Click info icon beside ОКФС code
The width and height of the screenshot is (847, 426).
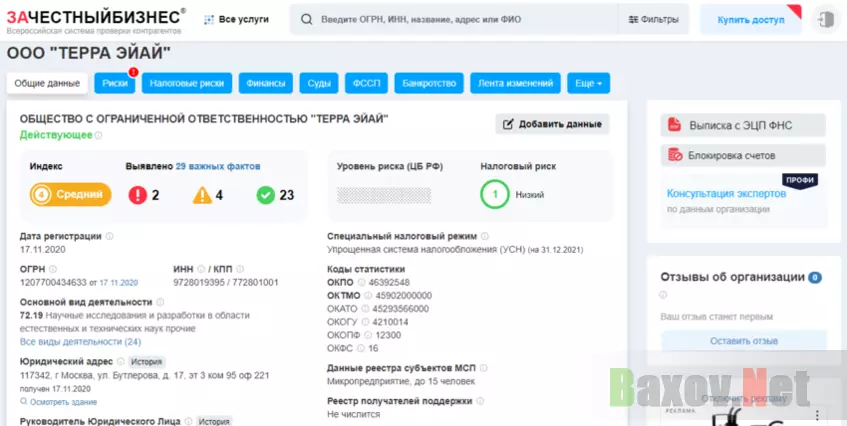pos(360,349)
